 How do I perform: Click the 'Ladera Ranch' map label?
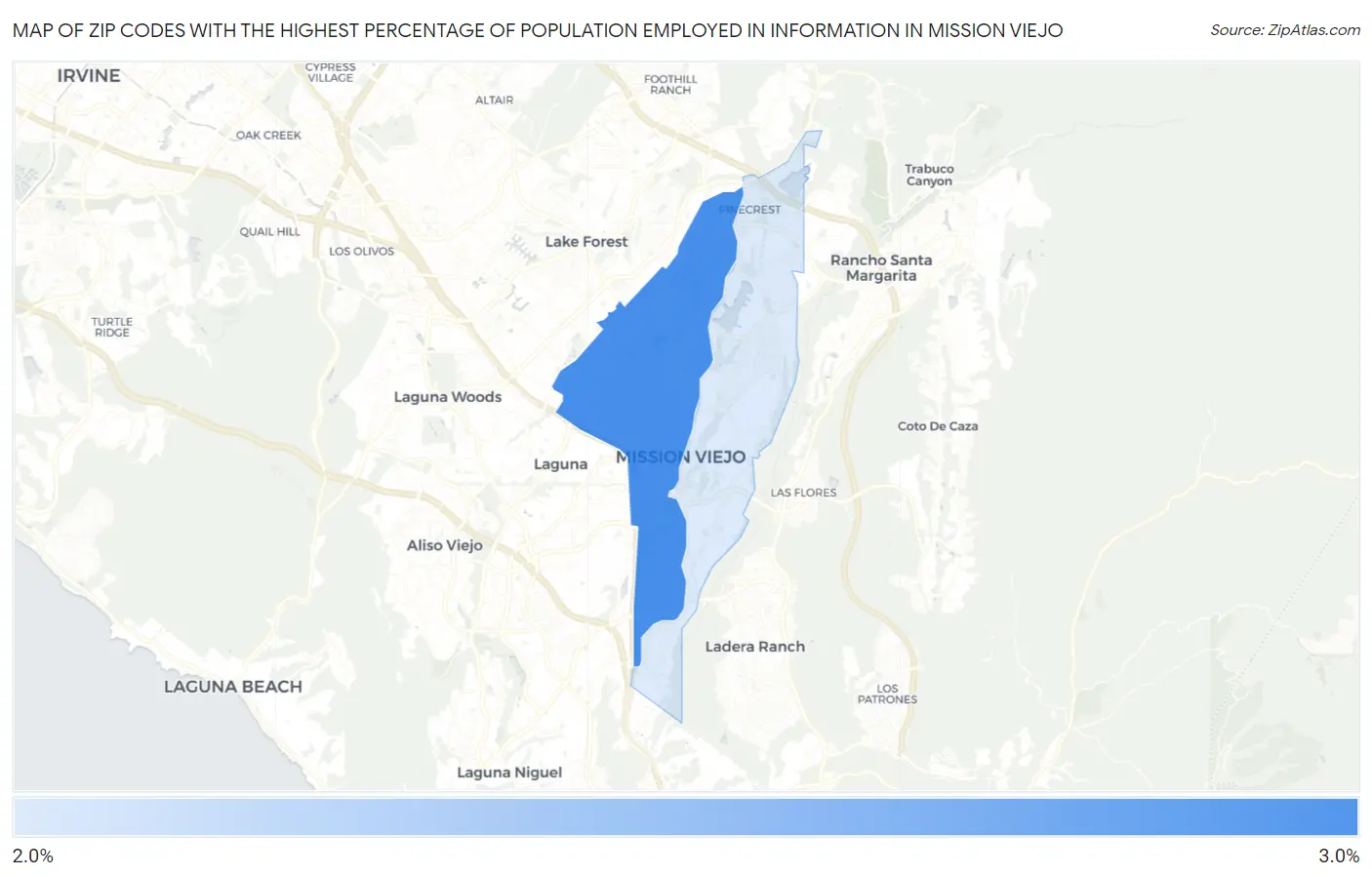click(x=755, y=646)
